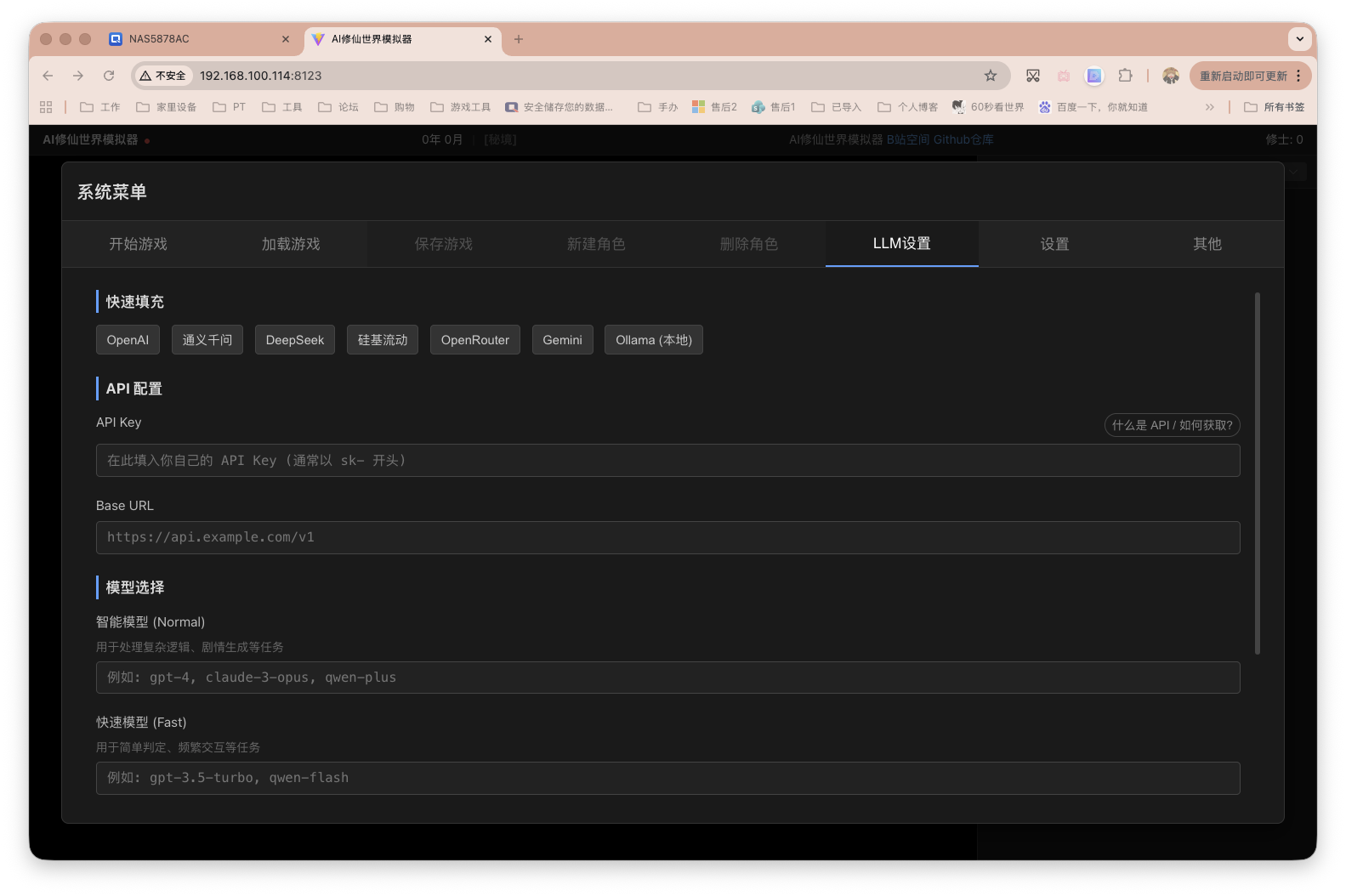This screenshot has height=896, width=1346.
Task: Switch to the 设置 tab
Action: pos(1054,244)
